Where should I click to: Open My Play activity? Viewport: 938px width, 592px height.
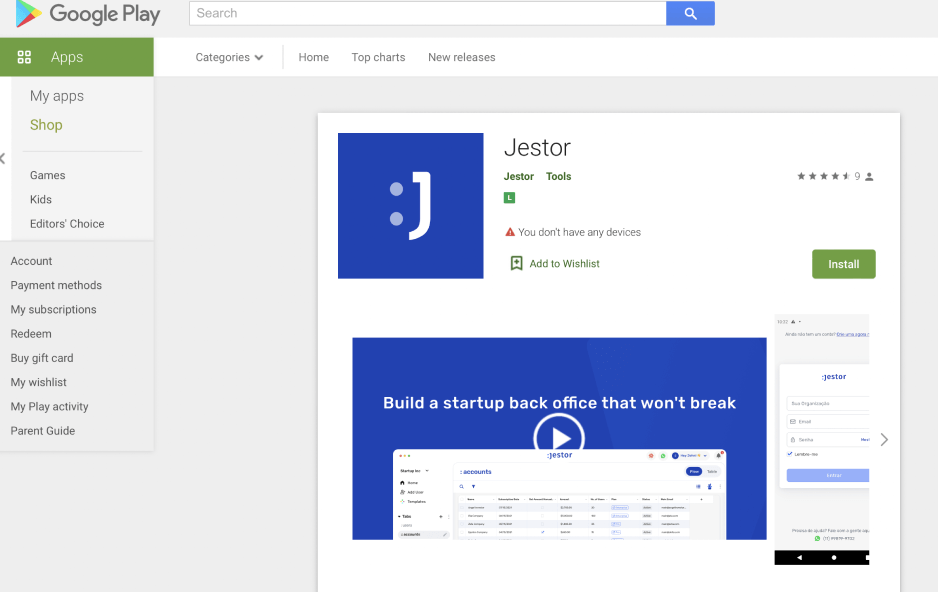pos(49,407)
